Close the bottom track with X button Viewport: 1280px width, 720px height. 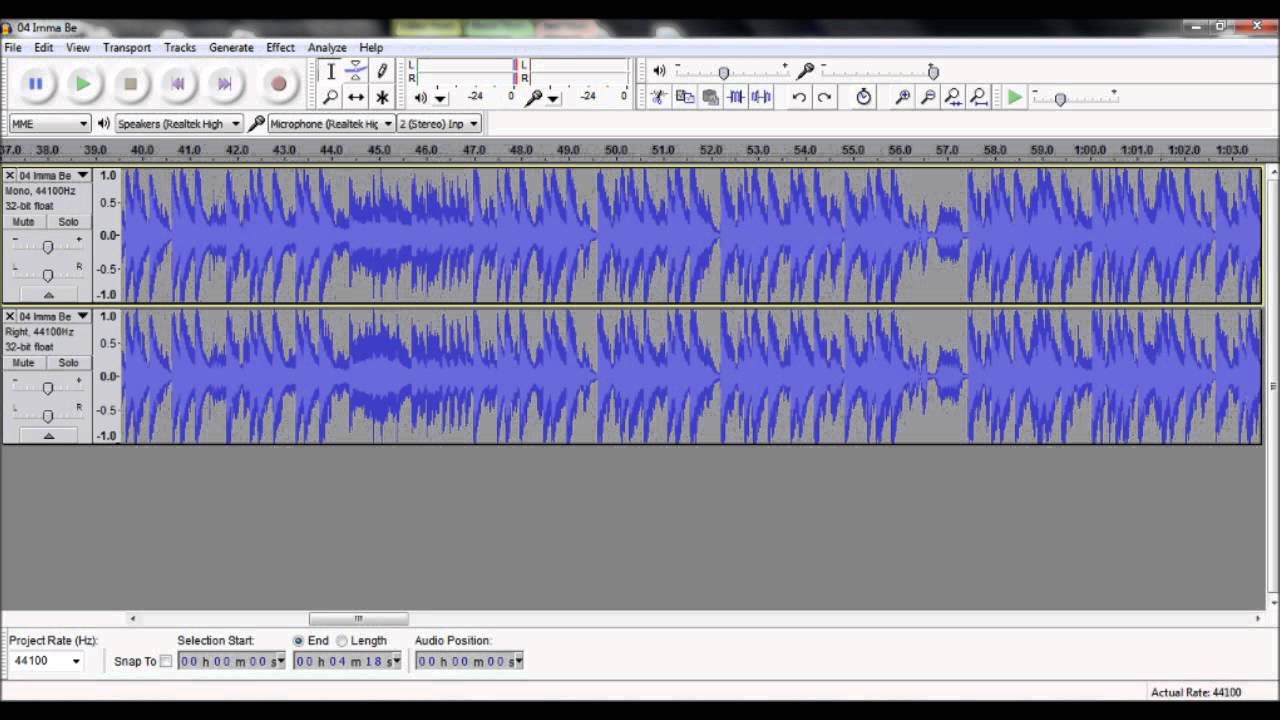coord(10,317)
